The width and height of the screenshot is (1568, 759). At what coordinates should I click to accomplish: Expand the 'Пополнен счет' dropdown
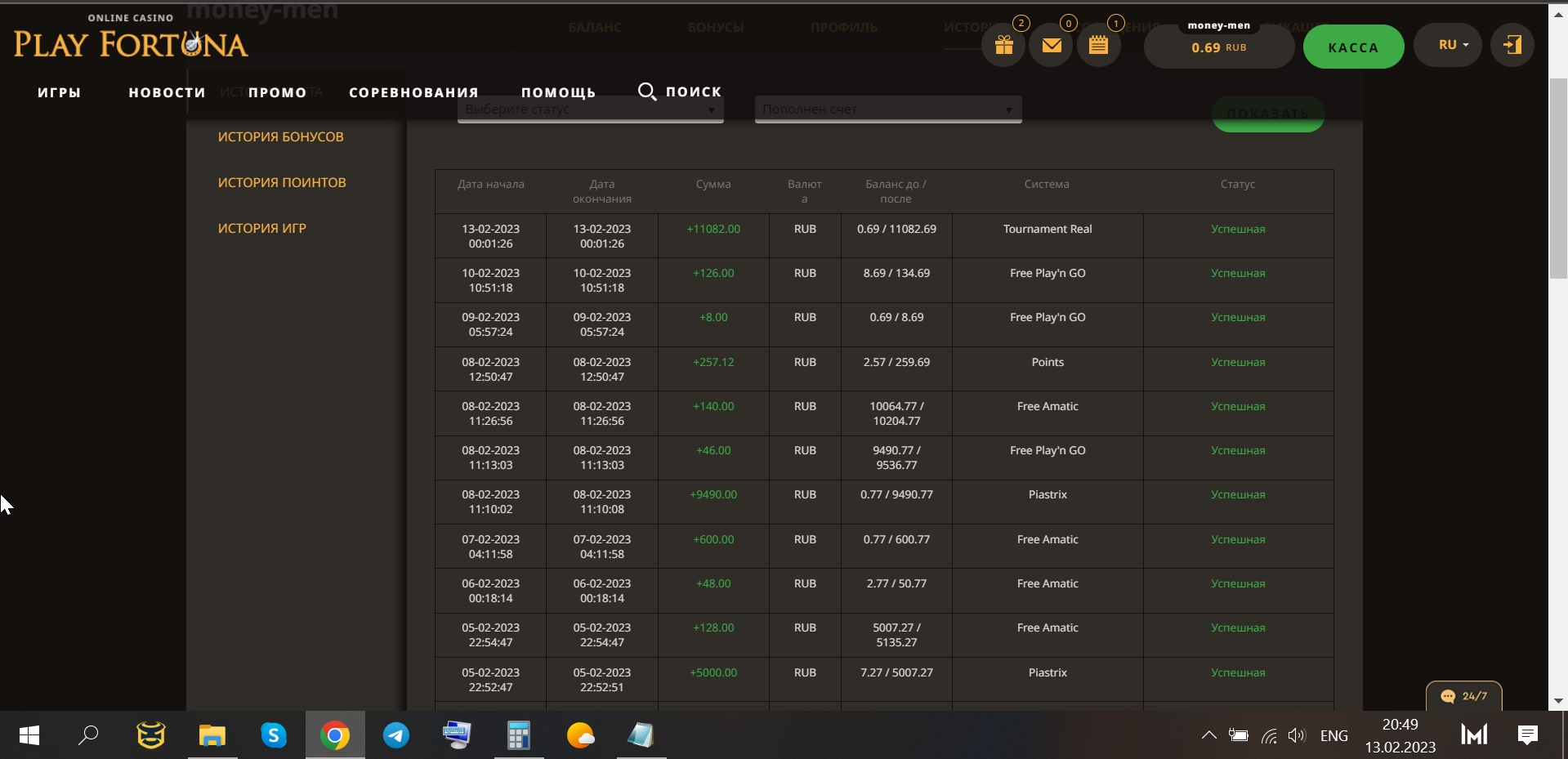887,109
